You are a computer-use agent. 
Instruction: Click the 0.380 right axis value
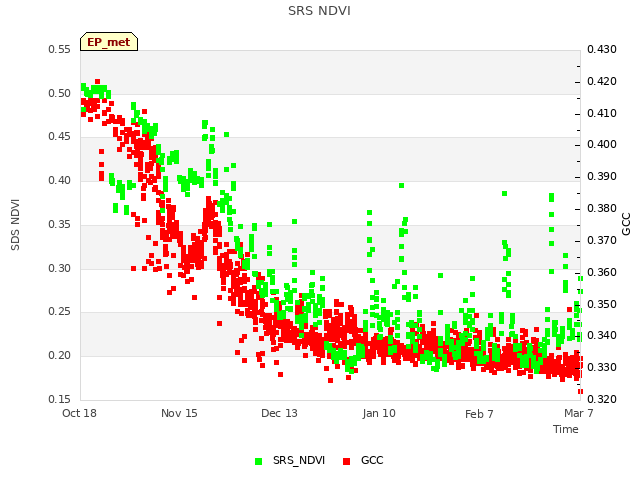pyautogui.click(x=602, y=209)
